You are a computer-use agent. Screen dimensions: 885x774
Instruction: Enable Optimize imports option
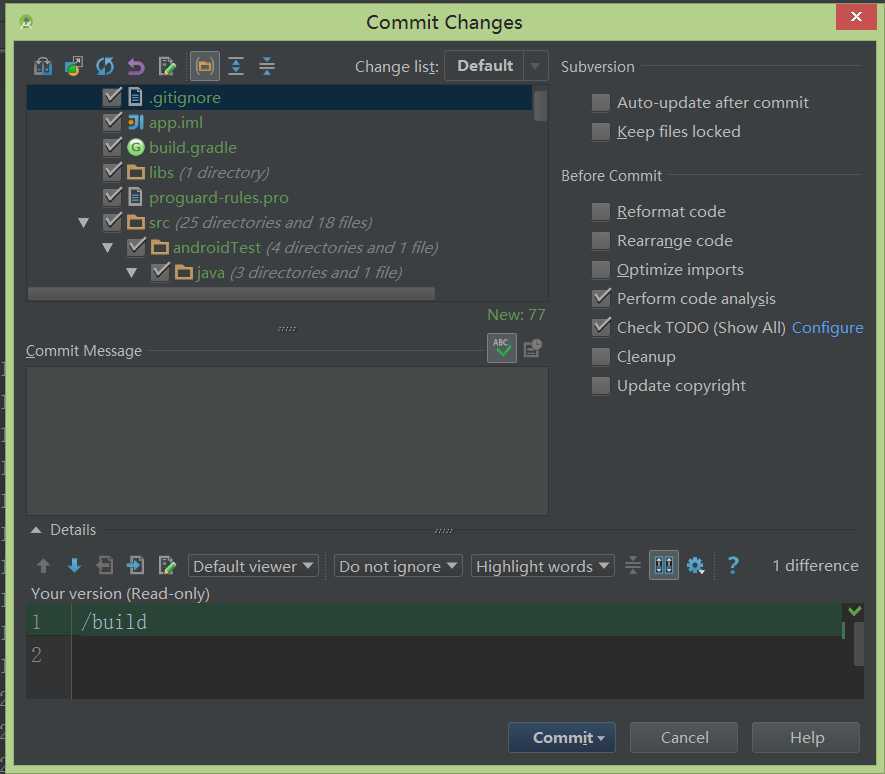tap(601, 269)
